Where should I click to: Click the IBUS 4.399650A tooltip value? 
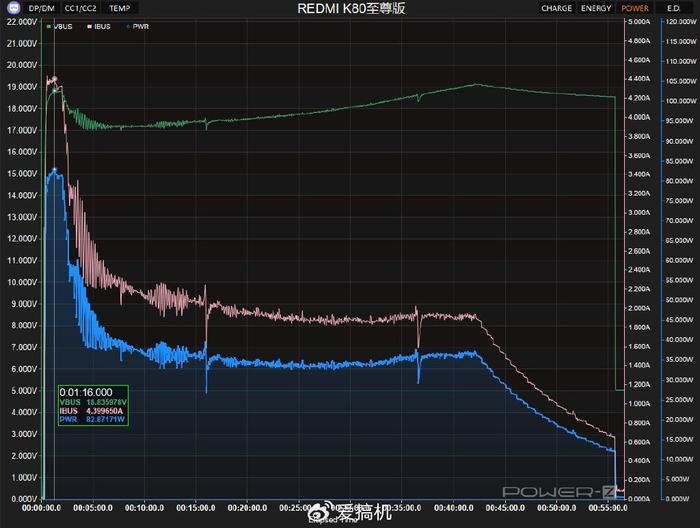click(92, 411)
